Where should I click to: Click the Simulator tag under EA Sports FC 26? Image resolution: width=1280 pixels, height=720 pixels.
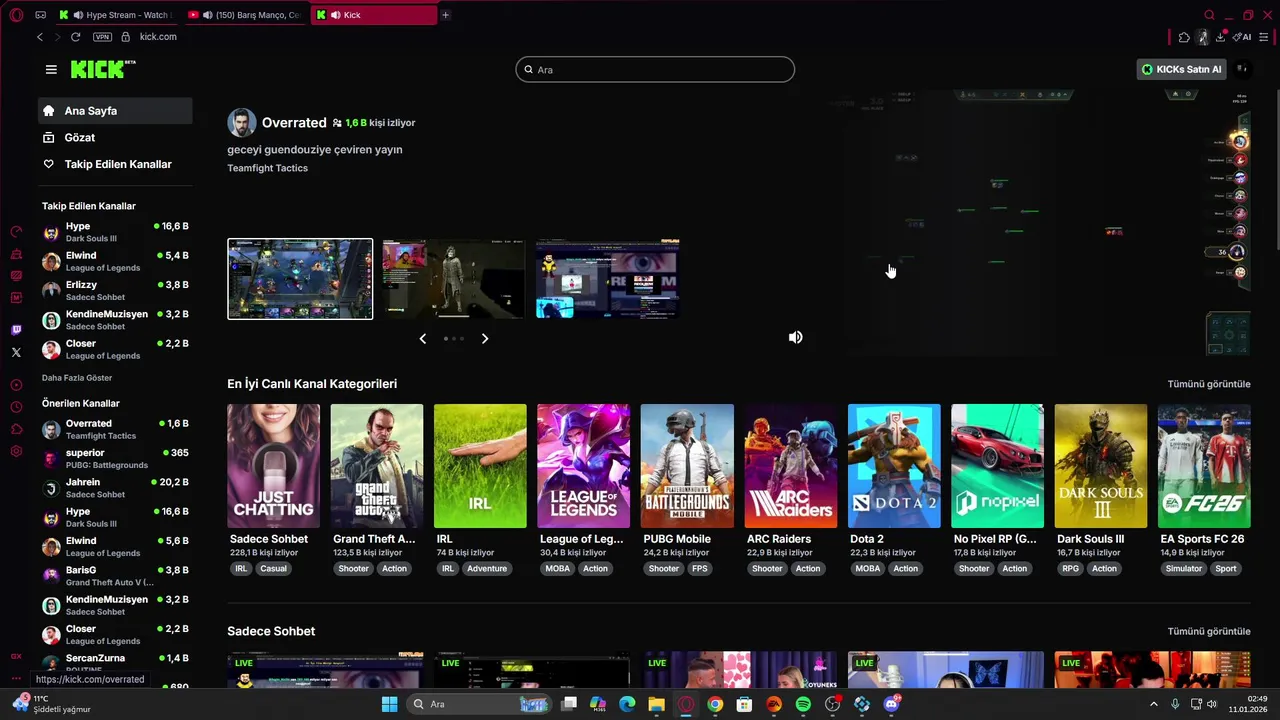(x=1183, y=568)
